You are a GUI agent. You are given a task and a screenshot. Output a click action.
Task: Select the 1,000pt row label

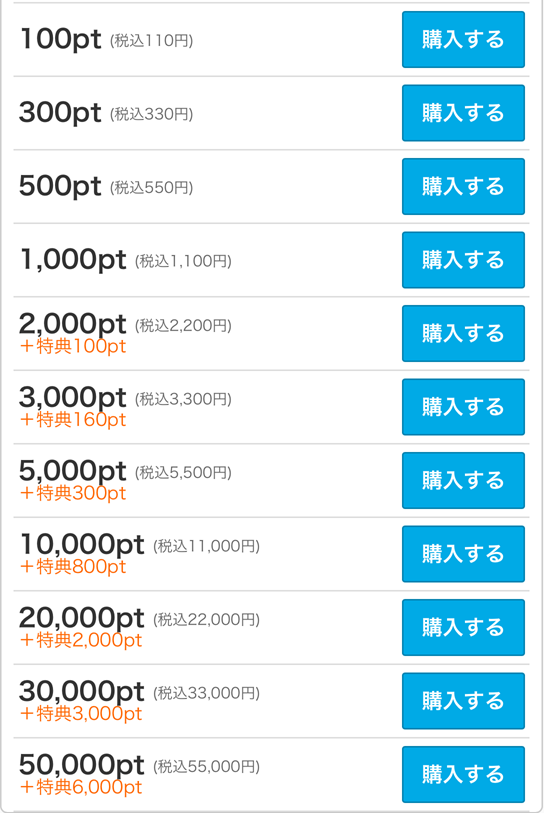pyautogui.click(x=73, y=259)
